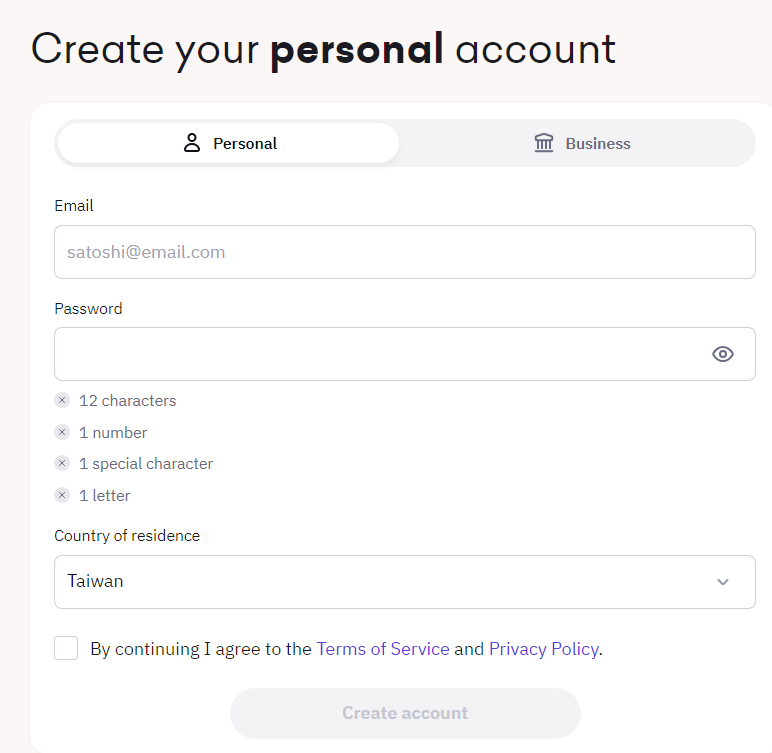Click the x icon beside 1 letter
This screenshot has height=753, width=772.
tap(62, 495)
